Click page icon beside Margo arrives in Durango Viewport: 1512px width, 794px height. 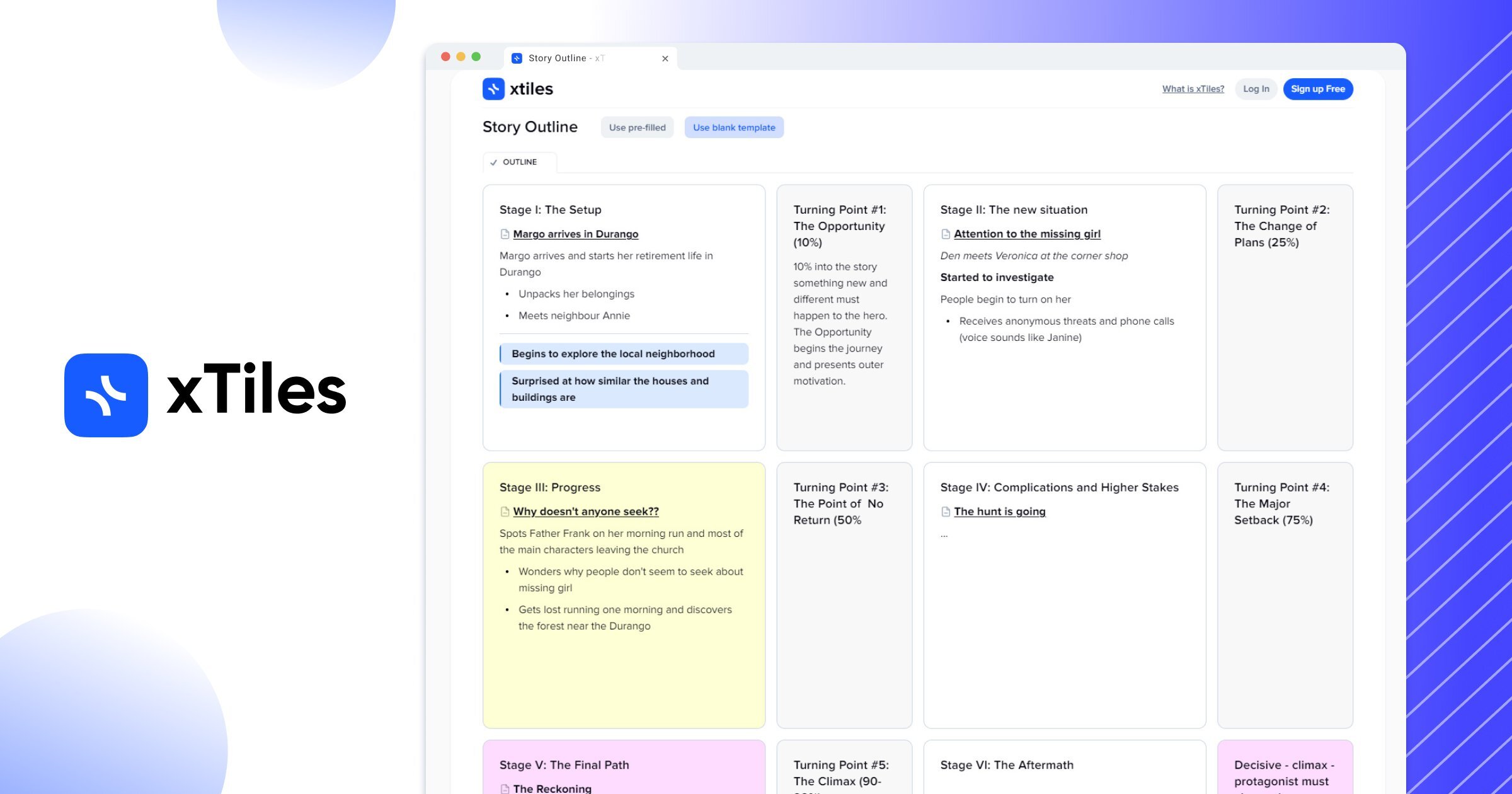pos(505,234)
